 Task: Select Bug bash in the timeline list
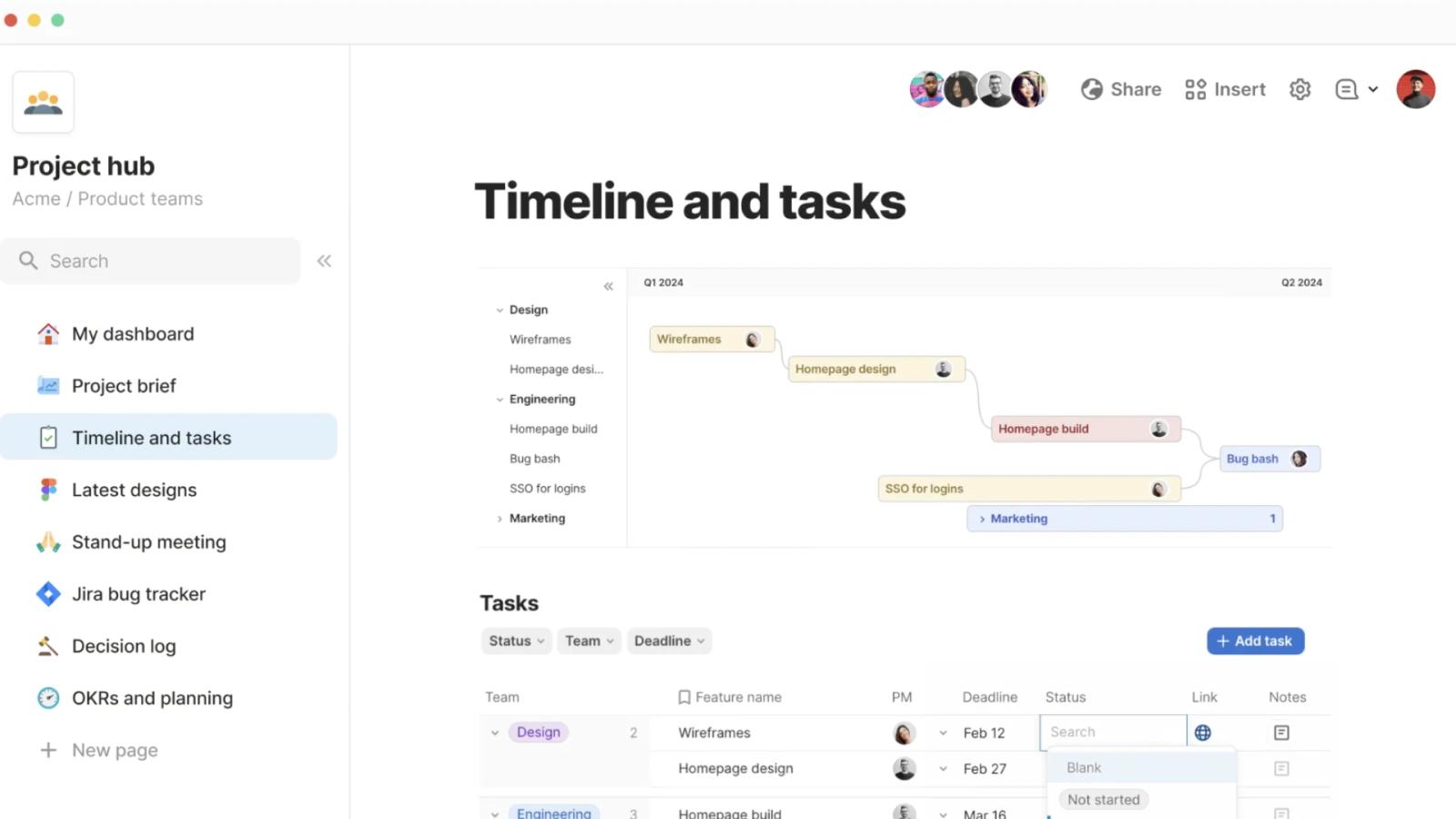tap(534, 459)
